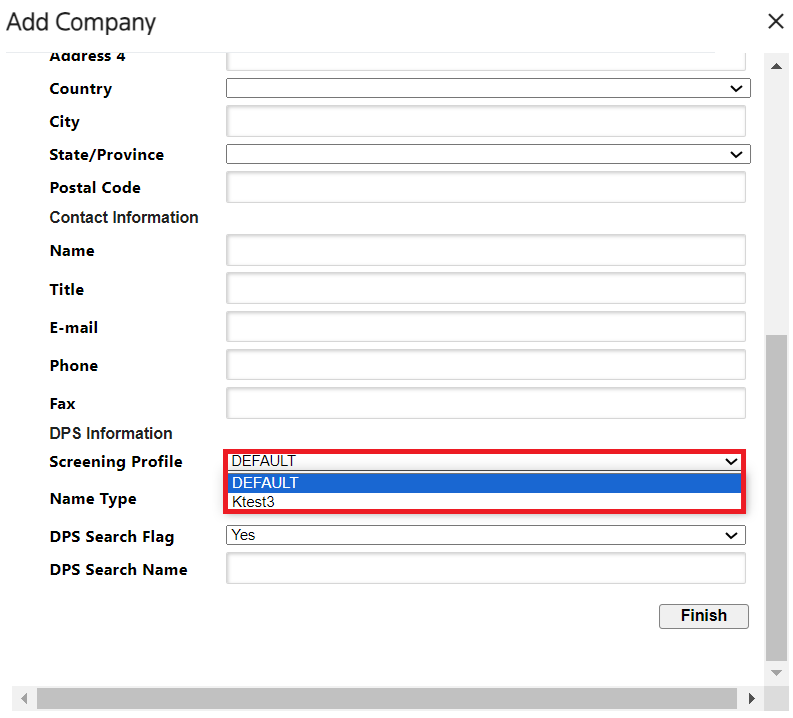Click the vertical scrollbar down arrow
Screen dimensions: 793x718
[776, 673]
